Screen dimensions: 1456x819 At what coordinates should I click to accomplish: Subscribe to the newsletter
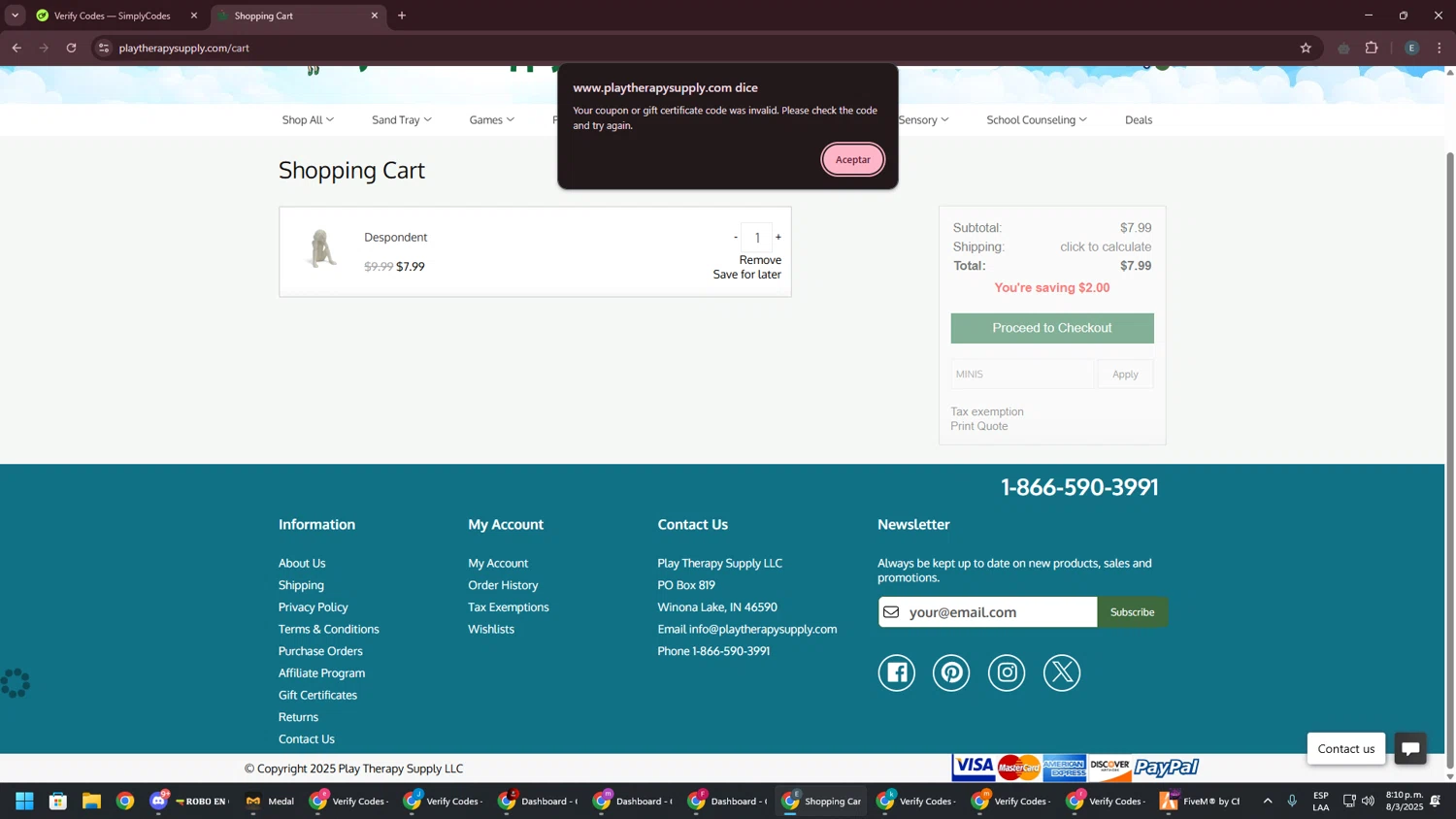[1132, 612]
